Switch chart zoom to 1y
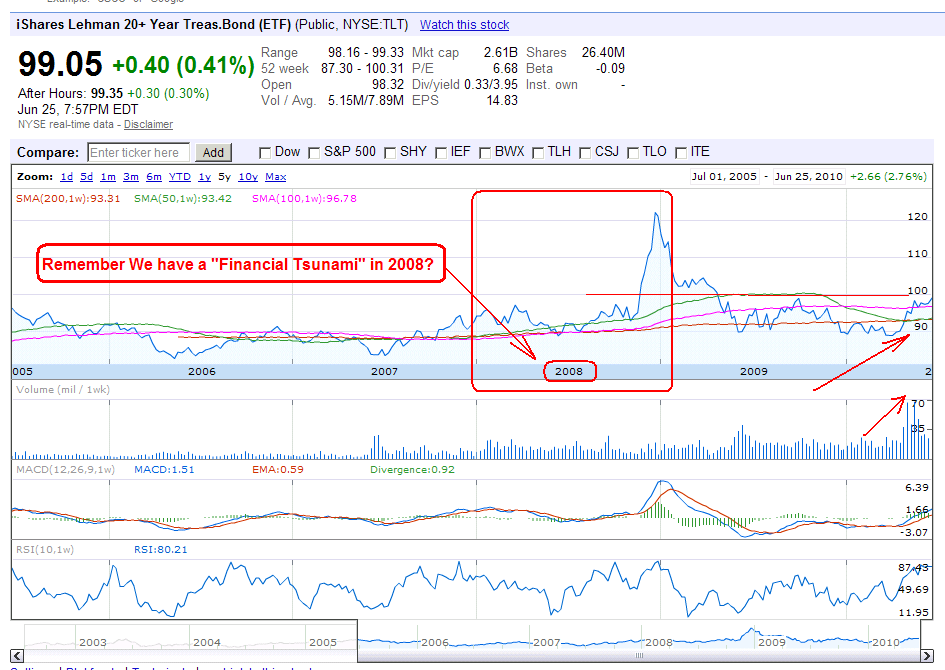The width and height of the screenshot is (945, 670). click(x=205, y=177)
